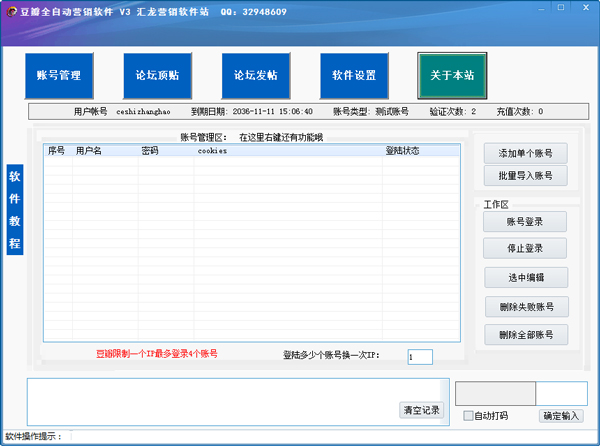The height and width of the screenshot is (446, 600).
Task: Click the 密码 column header
Action: click(x=166, y=151)
